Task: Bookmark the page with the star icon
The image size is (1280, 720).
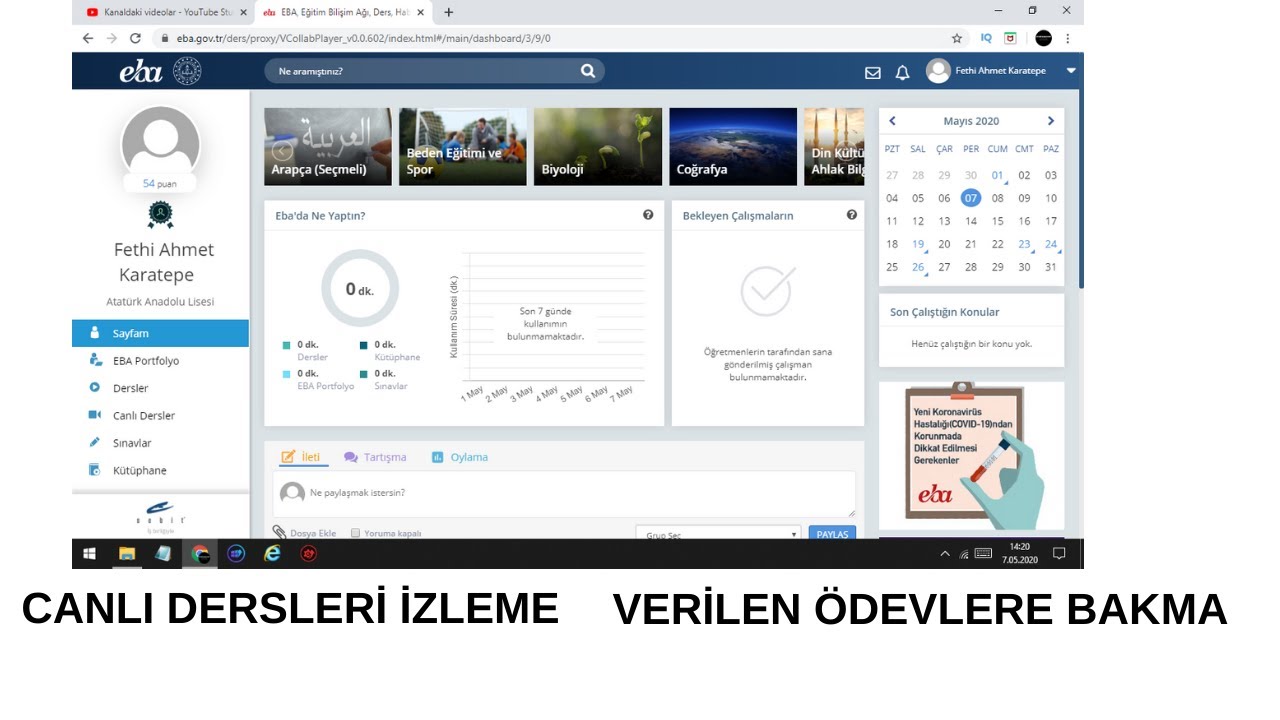Action: [957, 38]
